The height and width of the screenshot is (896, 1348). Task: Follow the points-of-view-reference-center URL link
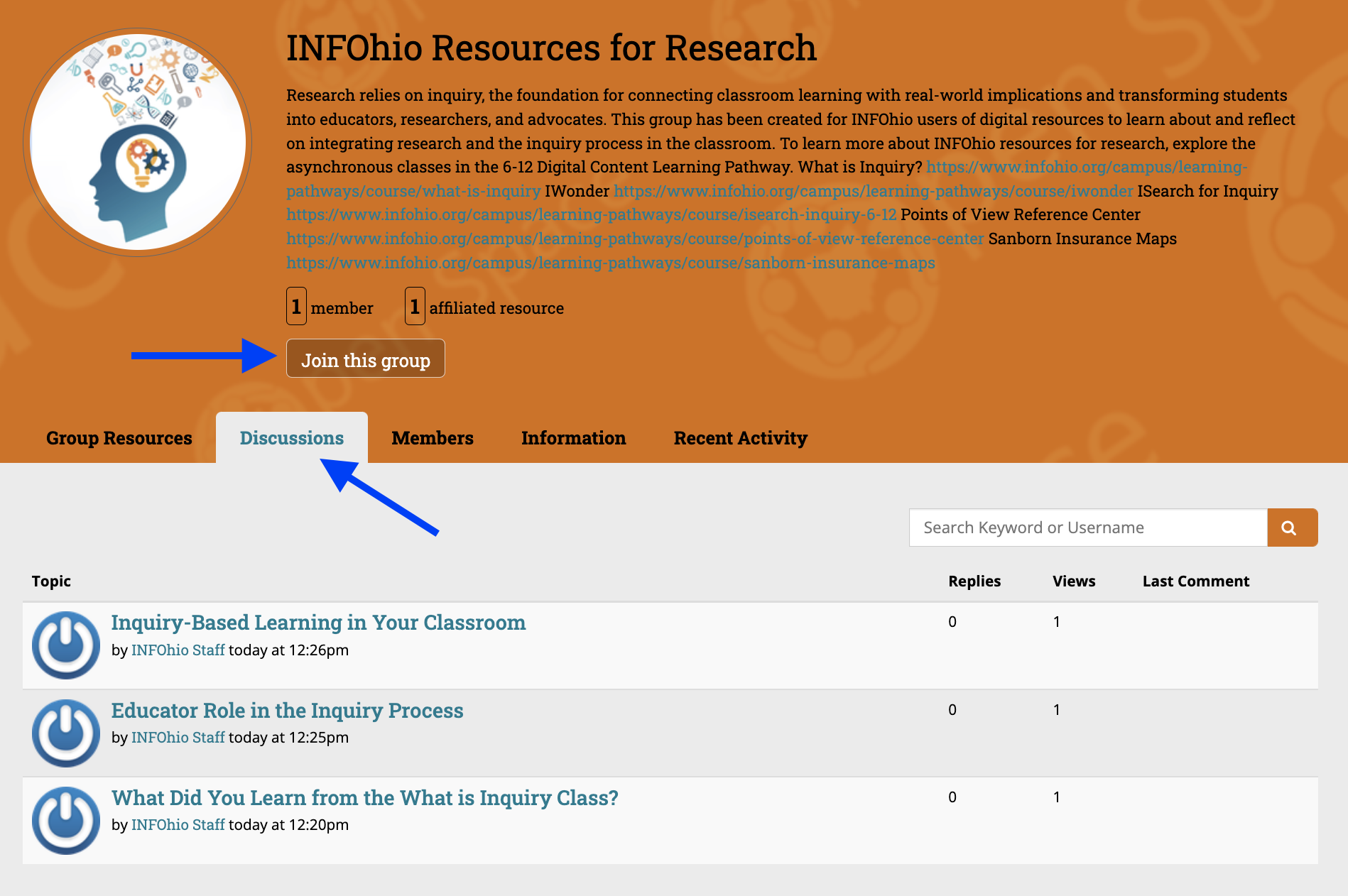coord(635,239)
